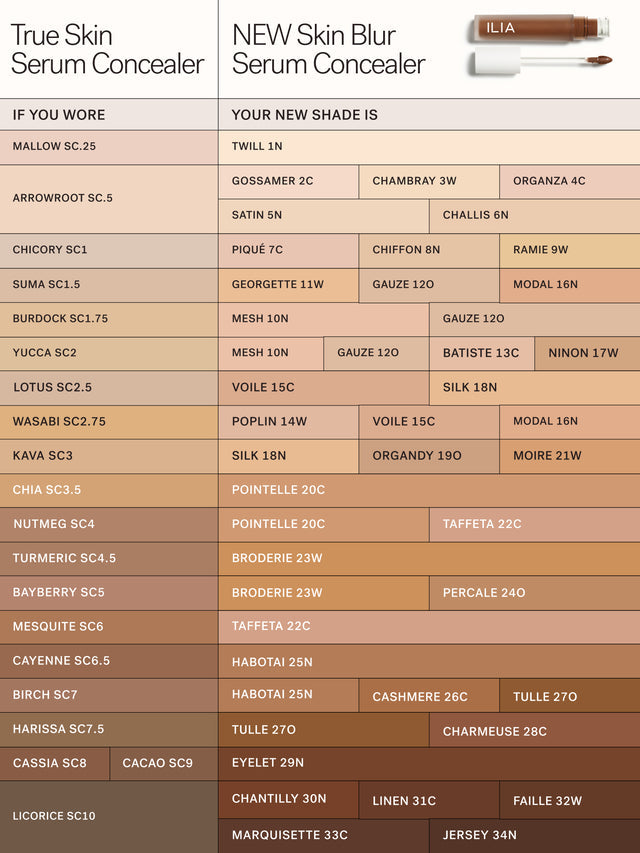This screenshot has height=853, width=640.
Task: Select the Cashmere 26C shade
Action: (429, 696)
